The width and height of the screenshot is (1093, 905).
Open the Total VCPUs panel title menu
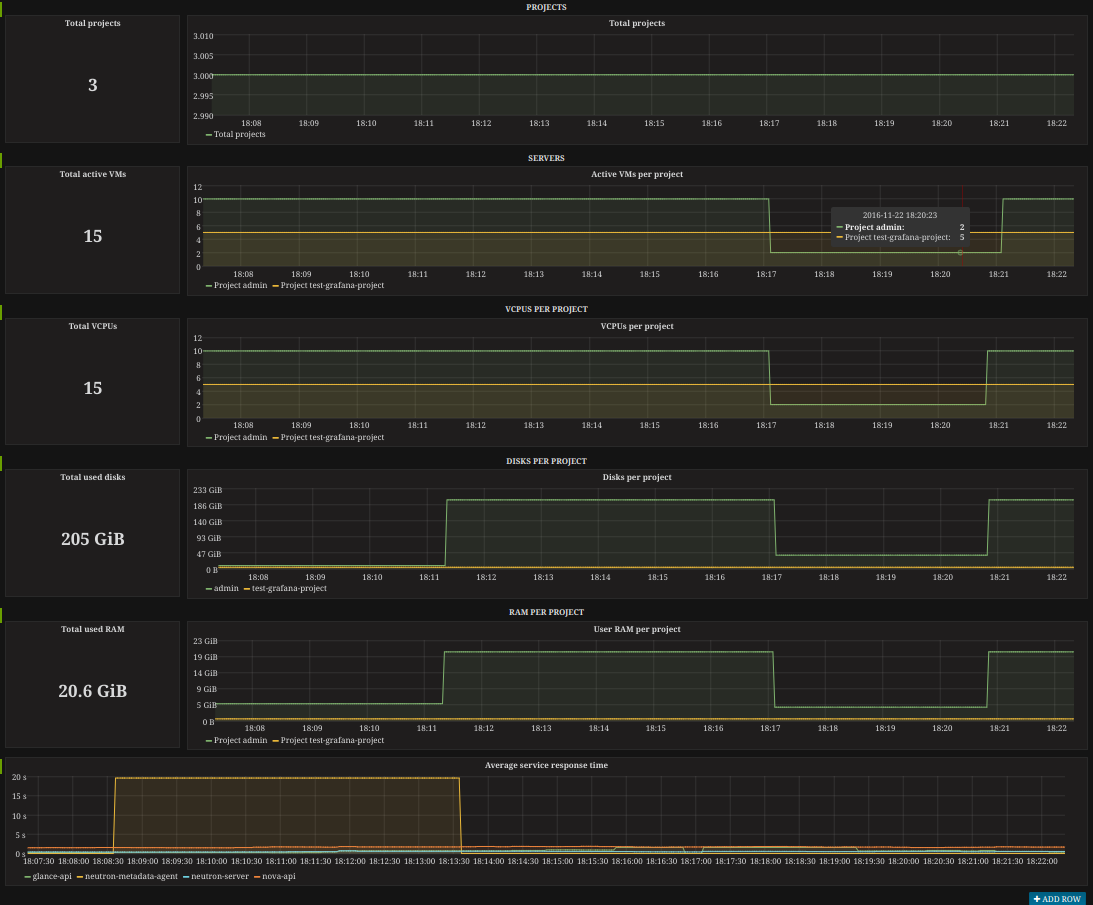coord(93,326)
